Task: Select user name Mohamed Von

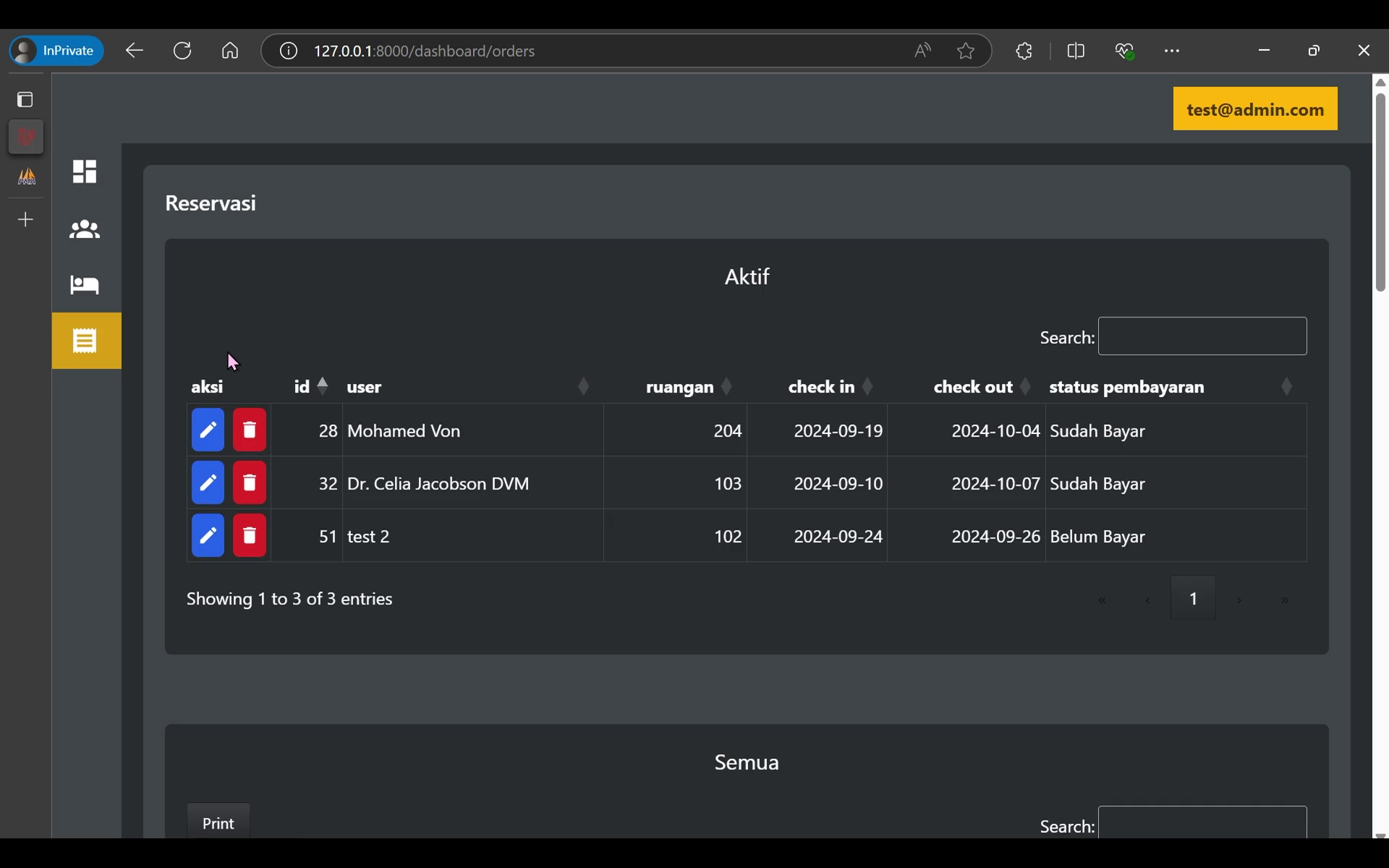Action: click(x=404, y=431)
